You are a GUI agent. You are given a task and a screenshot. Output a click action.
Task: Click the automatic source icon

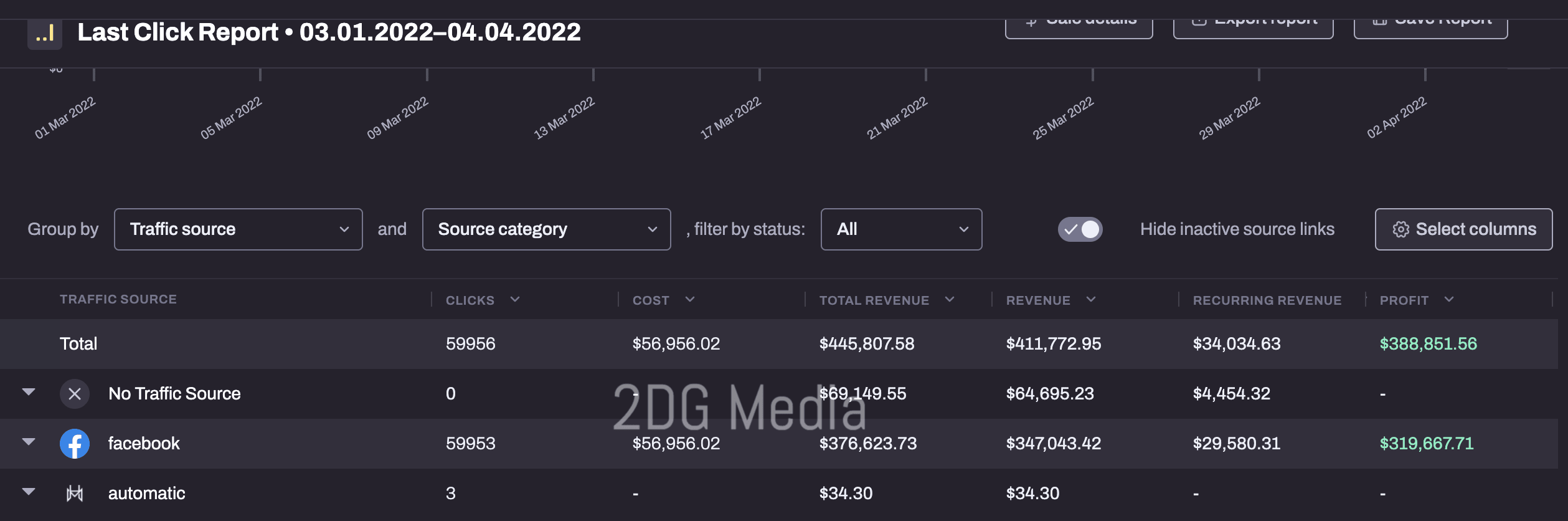[75, 494]
